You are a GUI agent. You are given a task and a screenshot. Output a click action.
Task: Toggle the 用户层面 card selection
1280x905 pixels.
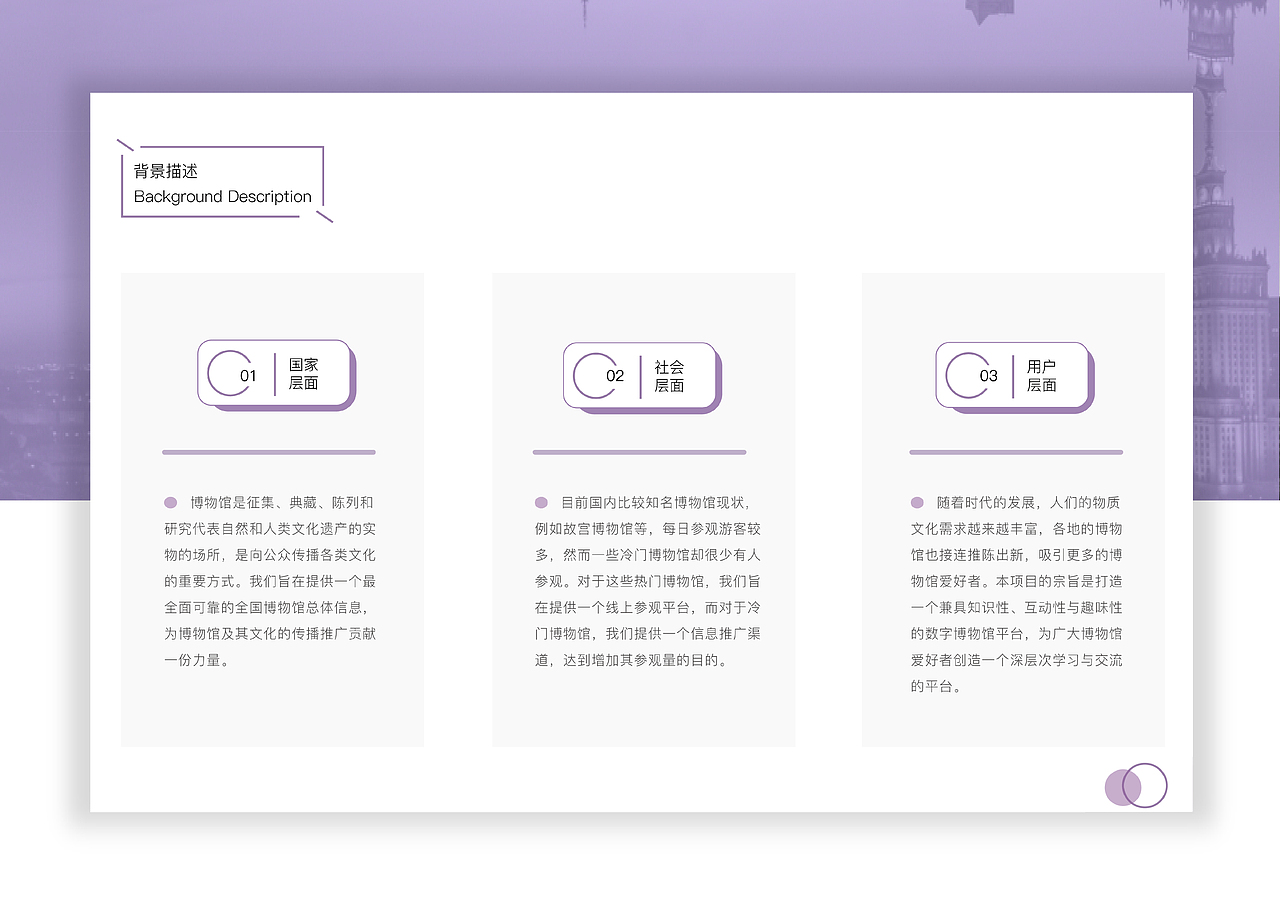click(1014, 509)
